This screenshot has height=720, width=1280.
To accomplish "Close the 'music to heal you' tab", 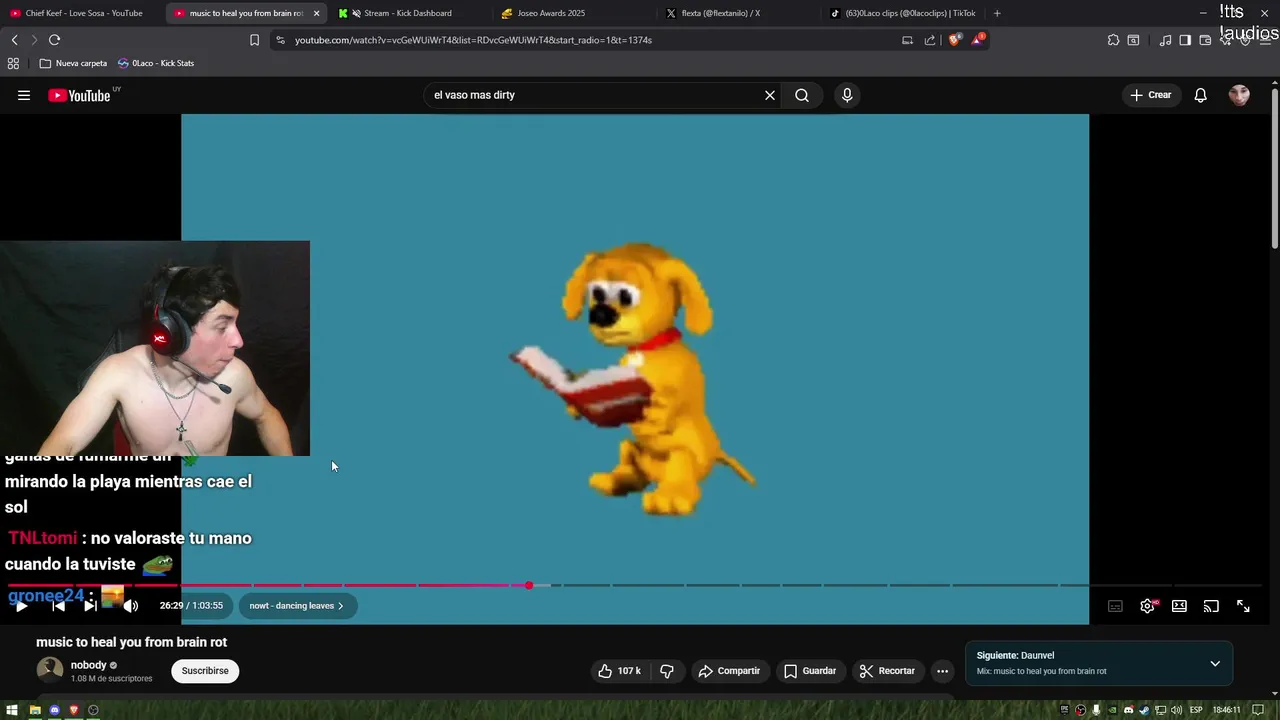I will point(316,13).
